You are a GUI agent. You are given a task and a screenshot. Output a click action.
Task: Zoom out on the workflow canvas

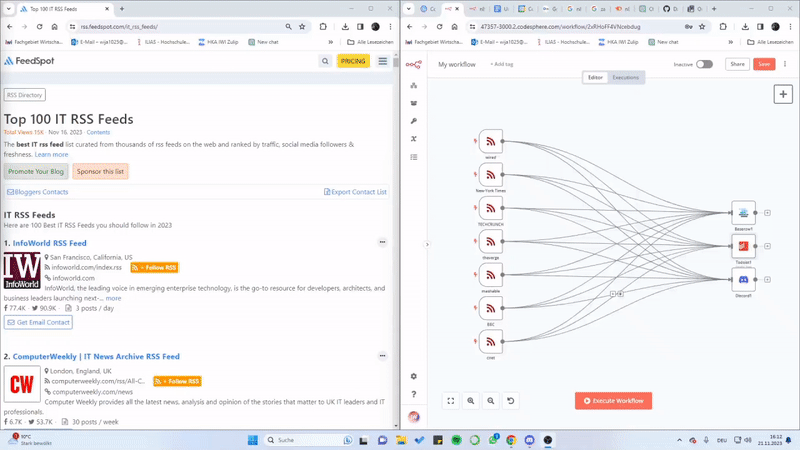pos(490,401)
